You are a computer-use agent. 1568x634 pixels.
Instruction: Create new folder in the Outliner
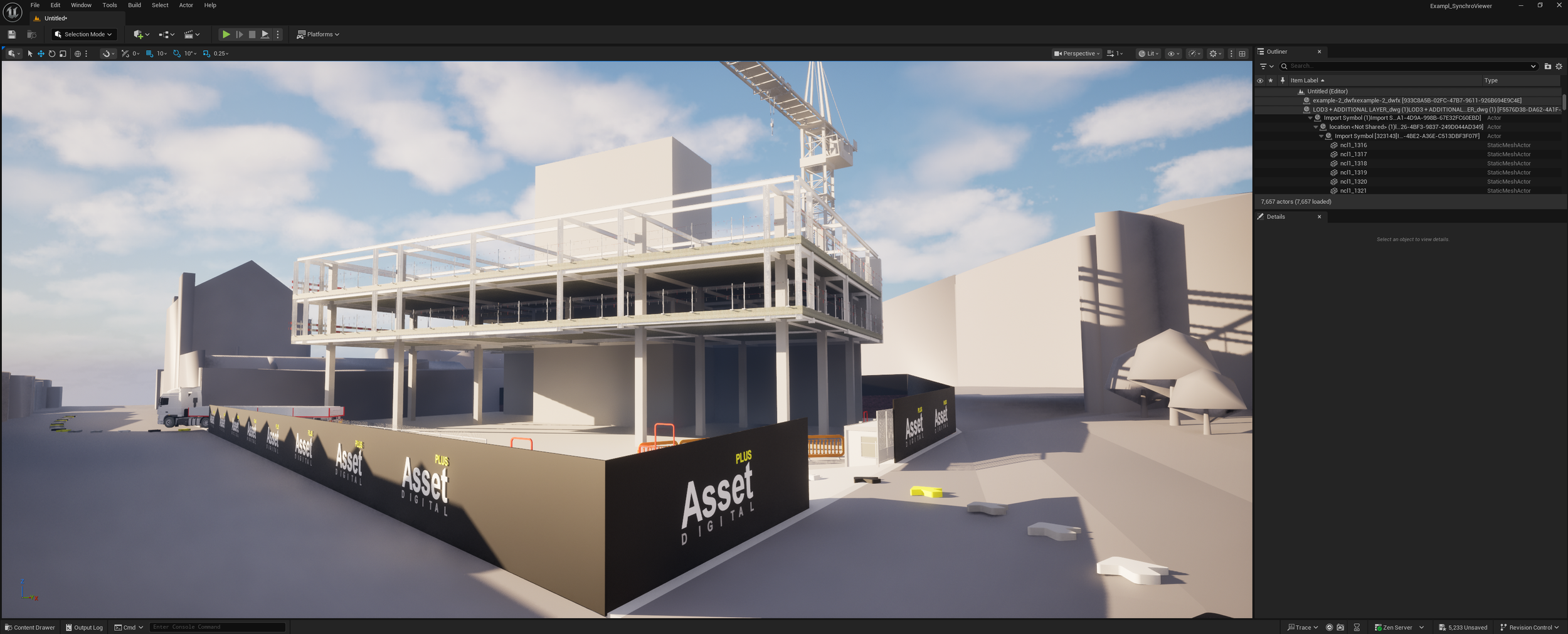tap(1547, 66)
